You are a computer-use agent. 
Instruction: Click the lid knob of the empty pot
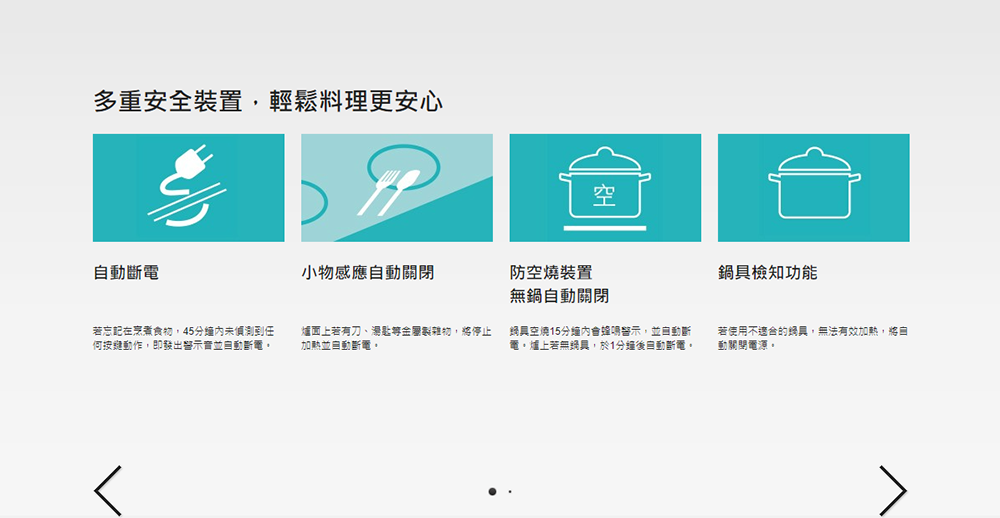click(604, 152)
